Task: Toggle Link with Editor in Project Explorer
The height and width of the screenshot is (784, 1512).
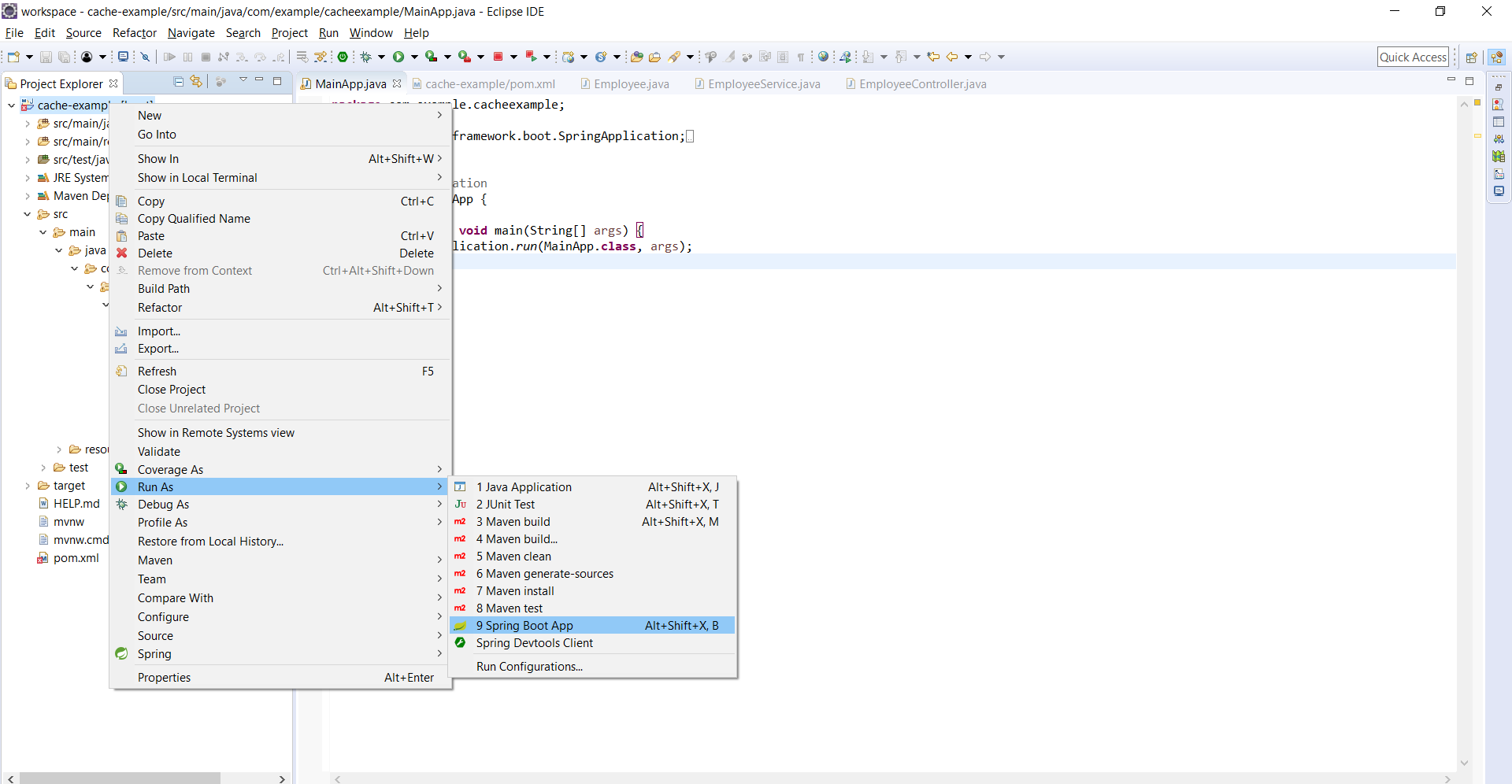Action: click(x=196, y=82)
